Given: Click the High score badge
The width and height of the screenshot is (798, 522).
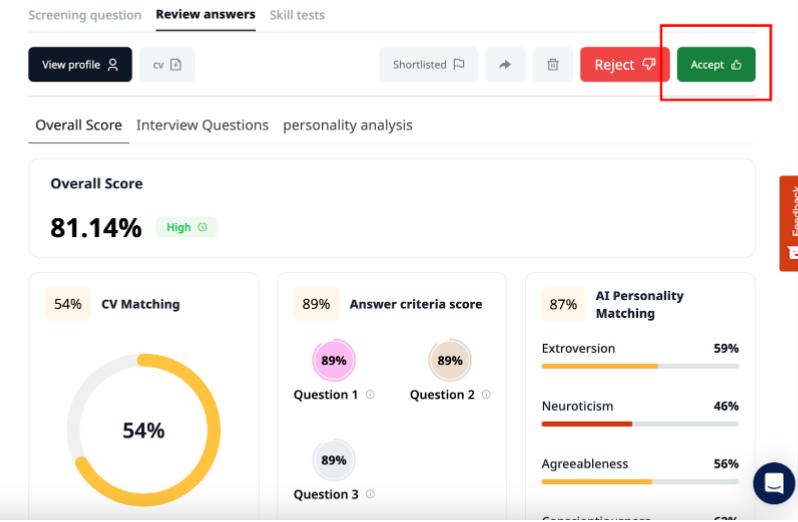Looking at the screenshot, I should coord(186,227).
